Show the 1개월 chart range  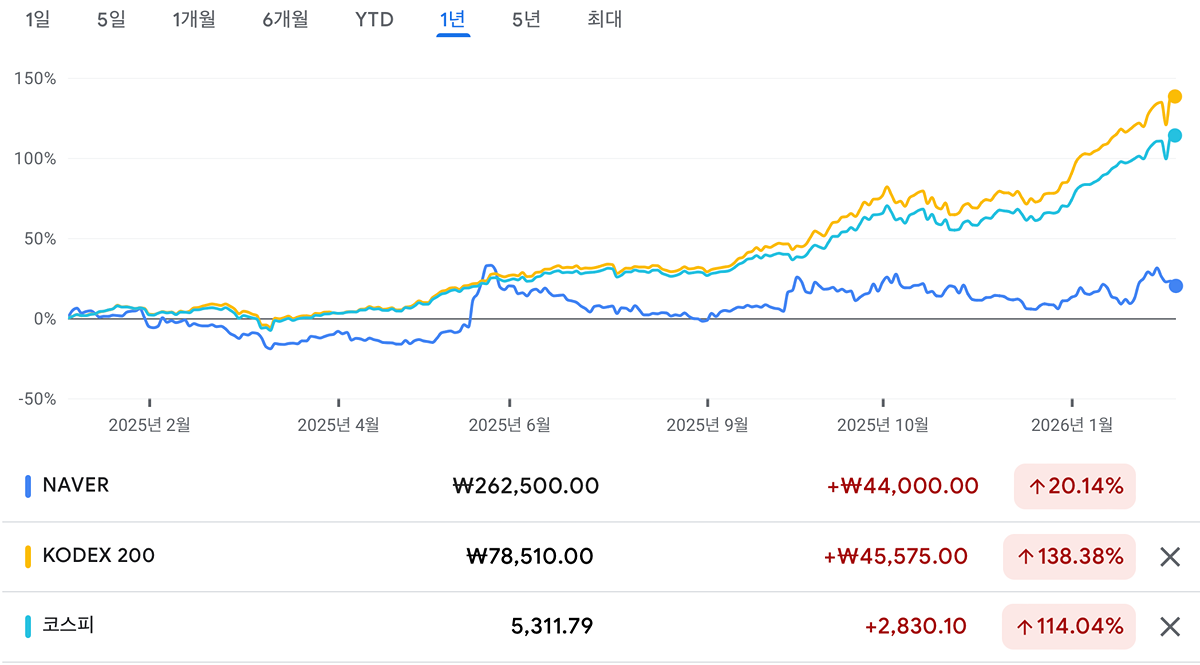pyautogui.click(x=194, y=19)
